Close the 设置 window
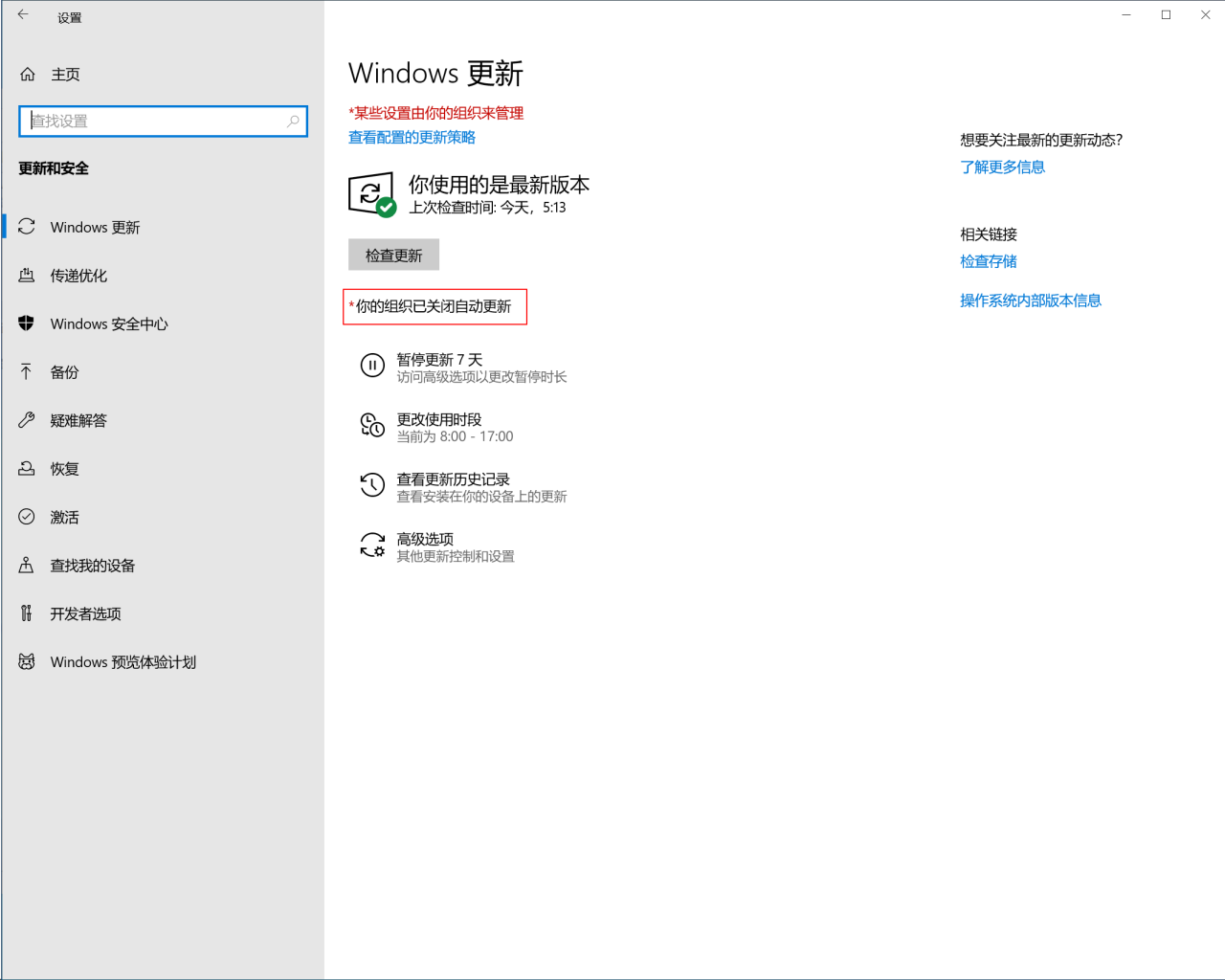 point(1205,14)
